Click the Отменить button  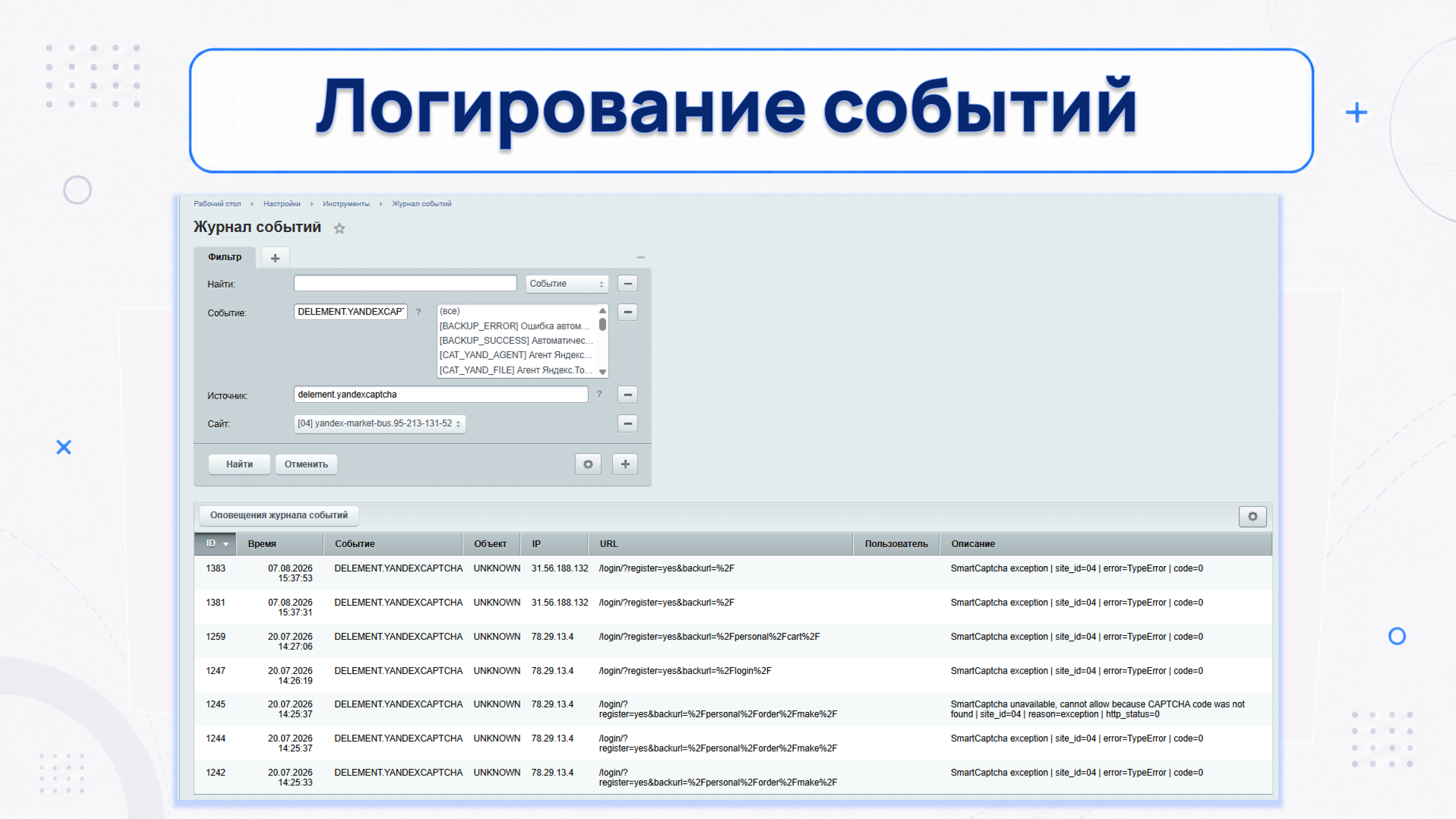point(306,464)
